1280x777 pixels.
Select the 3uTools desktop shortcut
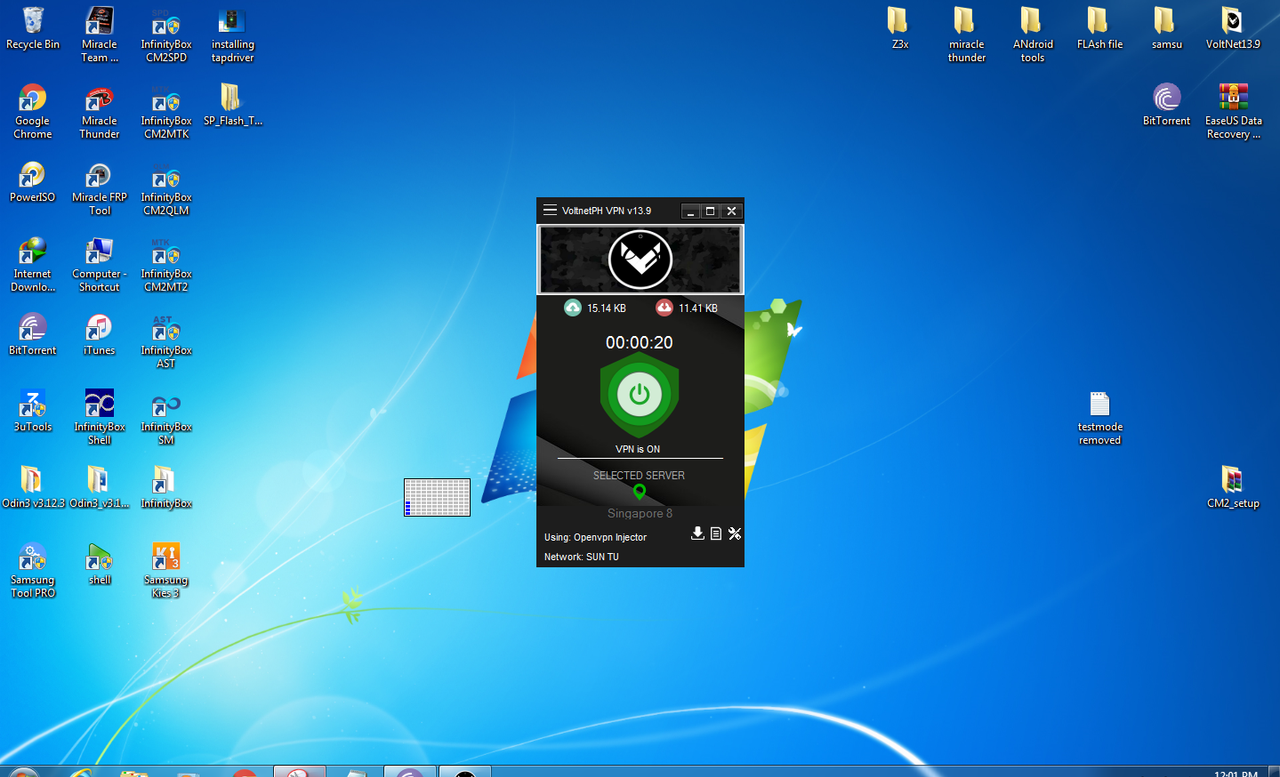pyautogui.click(x=33, y=410)
